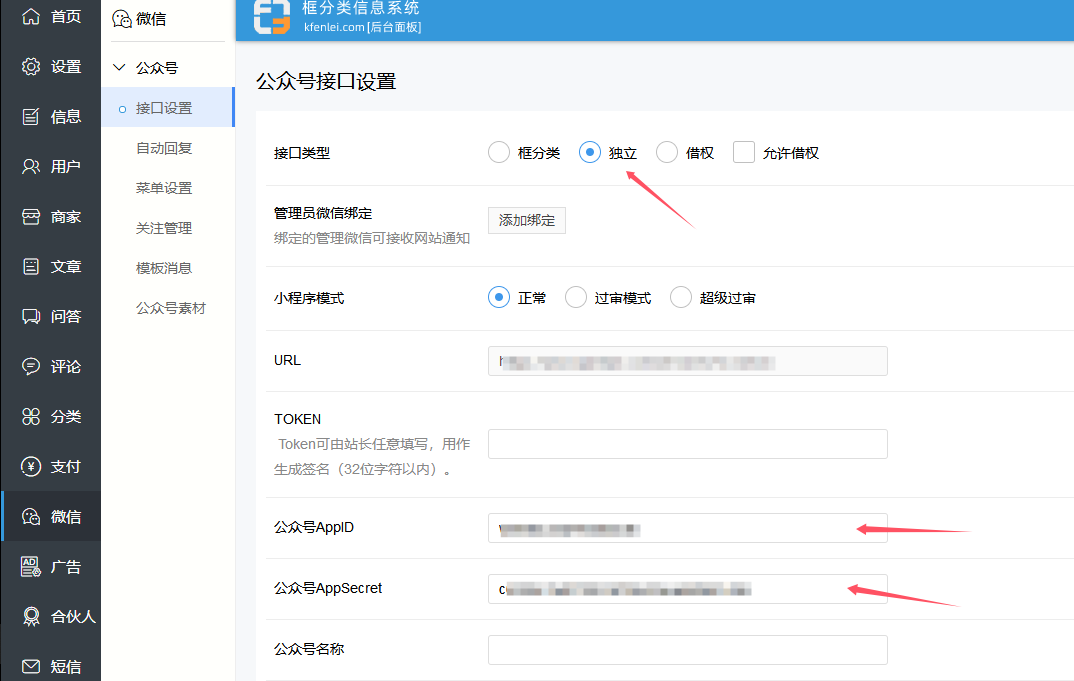Click the Q&A speech bubble icon
Viewport: 1074px width, 681px height.
pyautogui.click(x=31, y=317)
